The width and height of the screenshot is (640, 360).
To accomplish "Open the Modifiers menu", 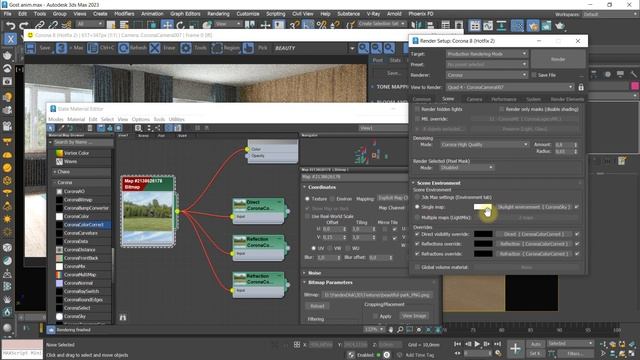I will coord(124,14).
